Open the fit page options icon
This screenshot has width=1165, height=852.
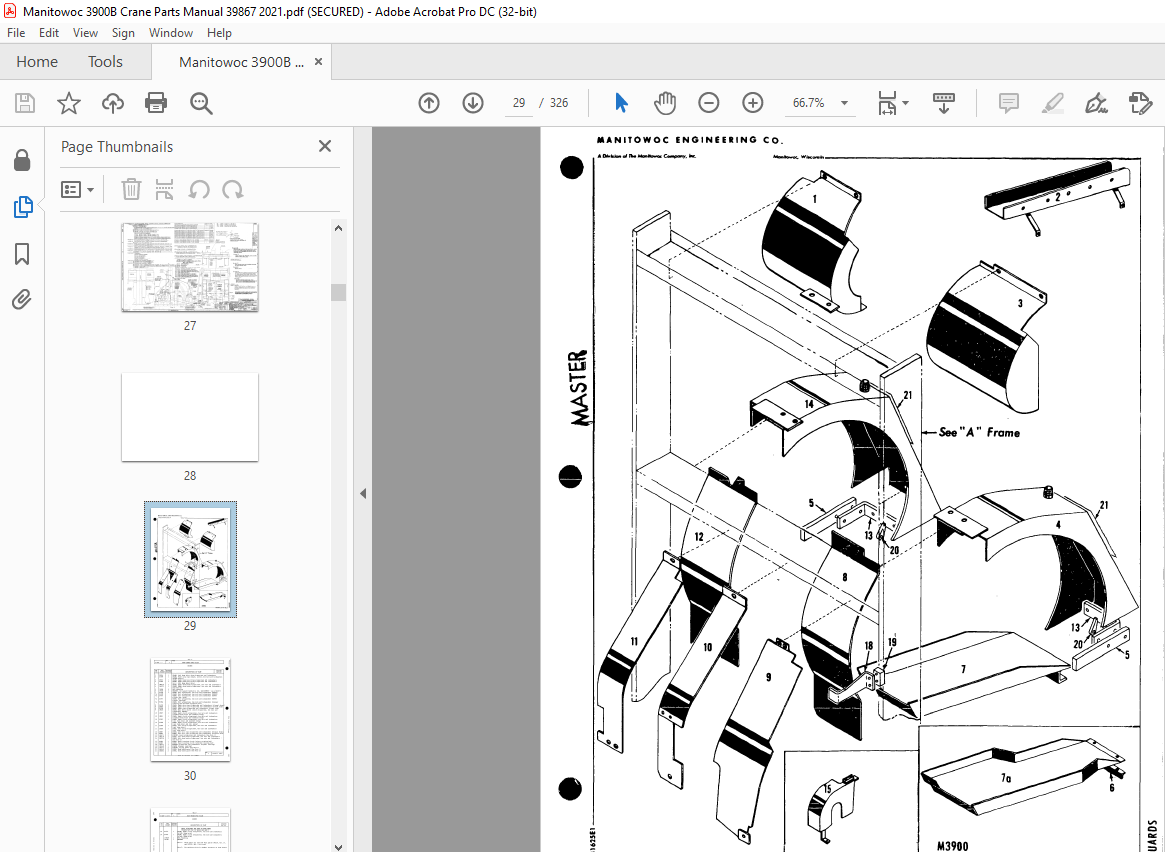pyautogui.click(x=892, y=103)
